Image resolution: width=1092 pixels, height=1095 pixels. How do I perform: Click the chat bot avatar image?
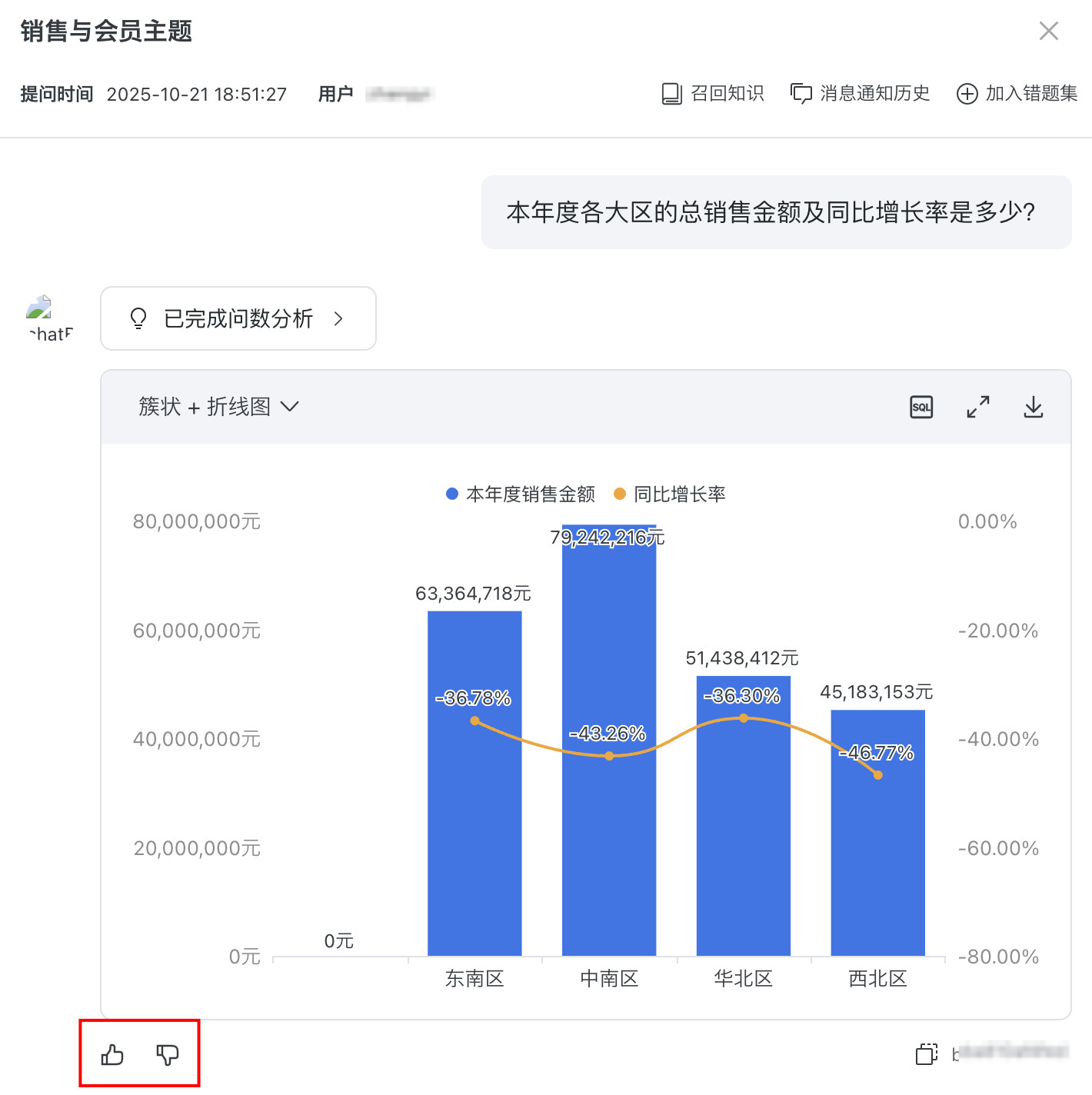[x=39, y=308]
